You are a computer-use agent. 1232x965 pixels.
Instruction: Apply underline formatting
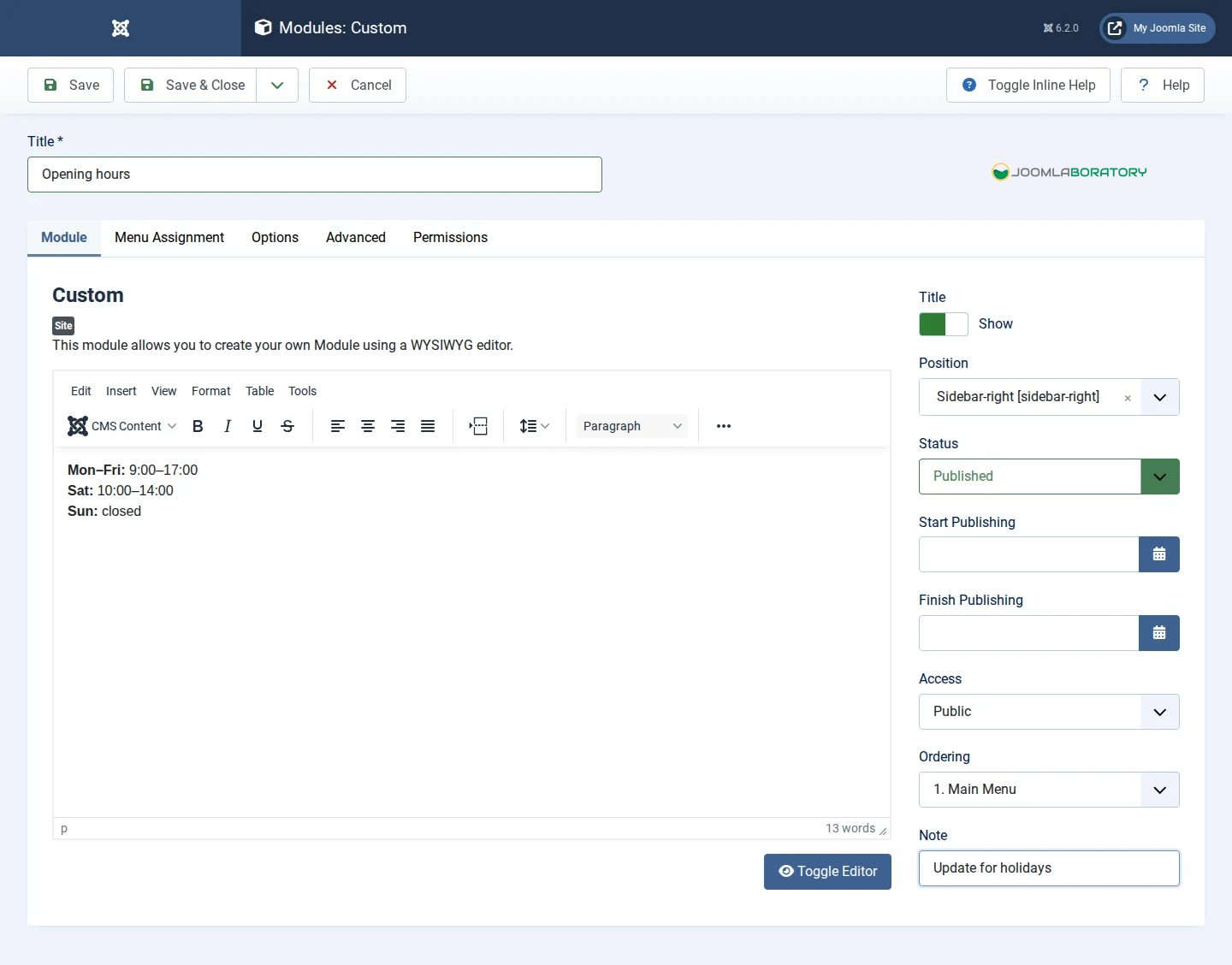(258, 426)
